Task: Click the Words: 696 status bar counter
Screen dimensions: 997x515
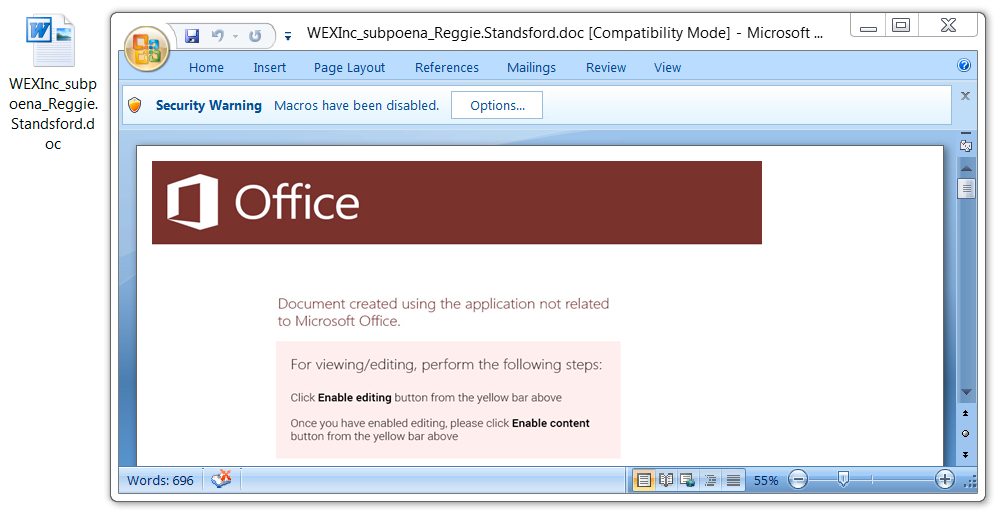Action: coord(160,481)
